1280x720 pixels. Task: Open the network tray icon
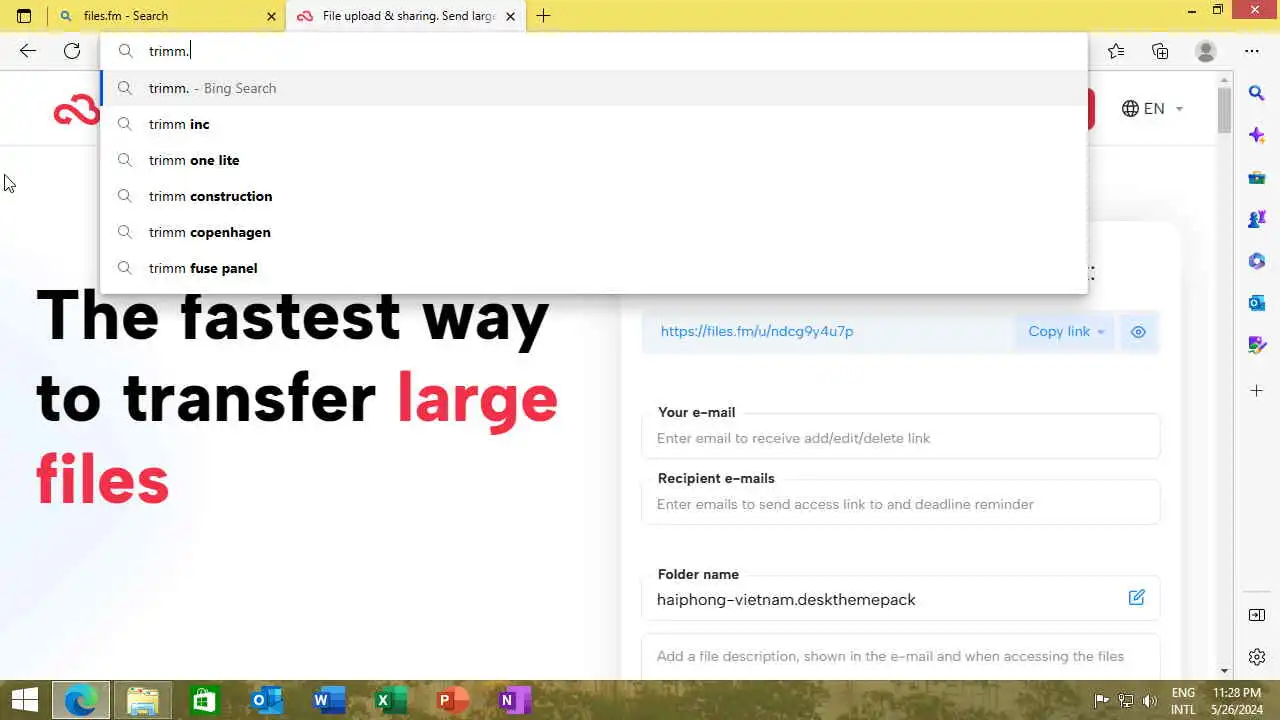[x=1126, y=701]
